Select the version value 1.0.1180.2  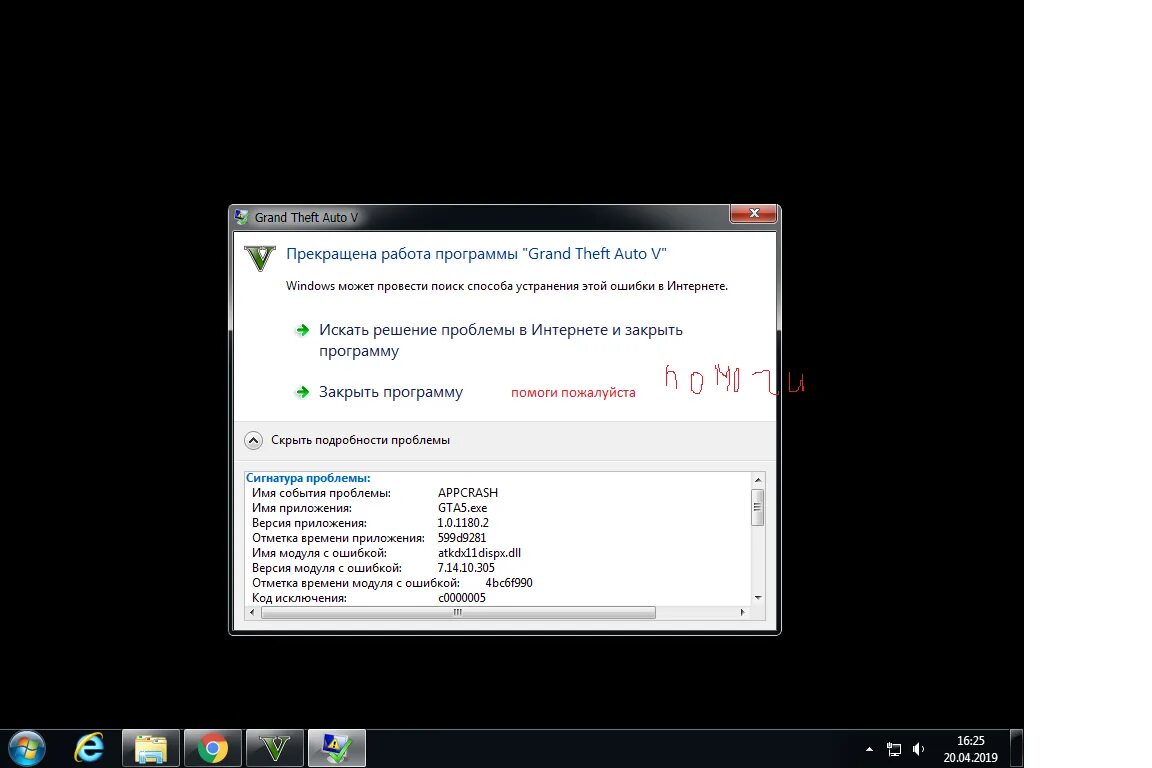(x=463, y=523)
